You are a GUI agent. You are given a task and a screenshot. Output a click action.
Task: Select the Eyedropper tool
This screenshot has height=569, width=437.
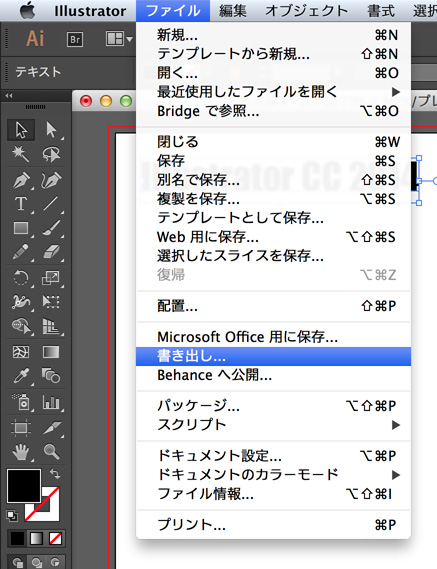point(21,376)
